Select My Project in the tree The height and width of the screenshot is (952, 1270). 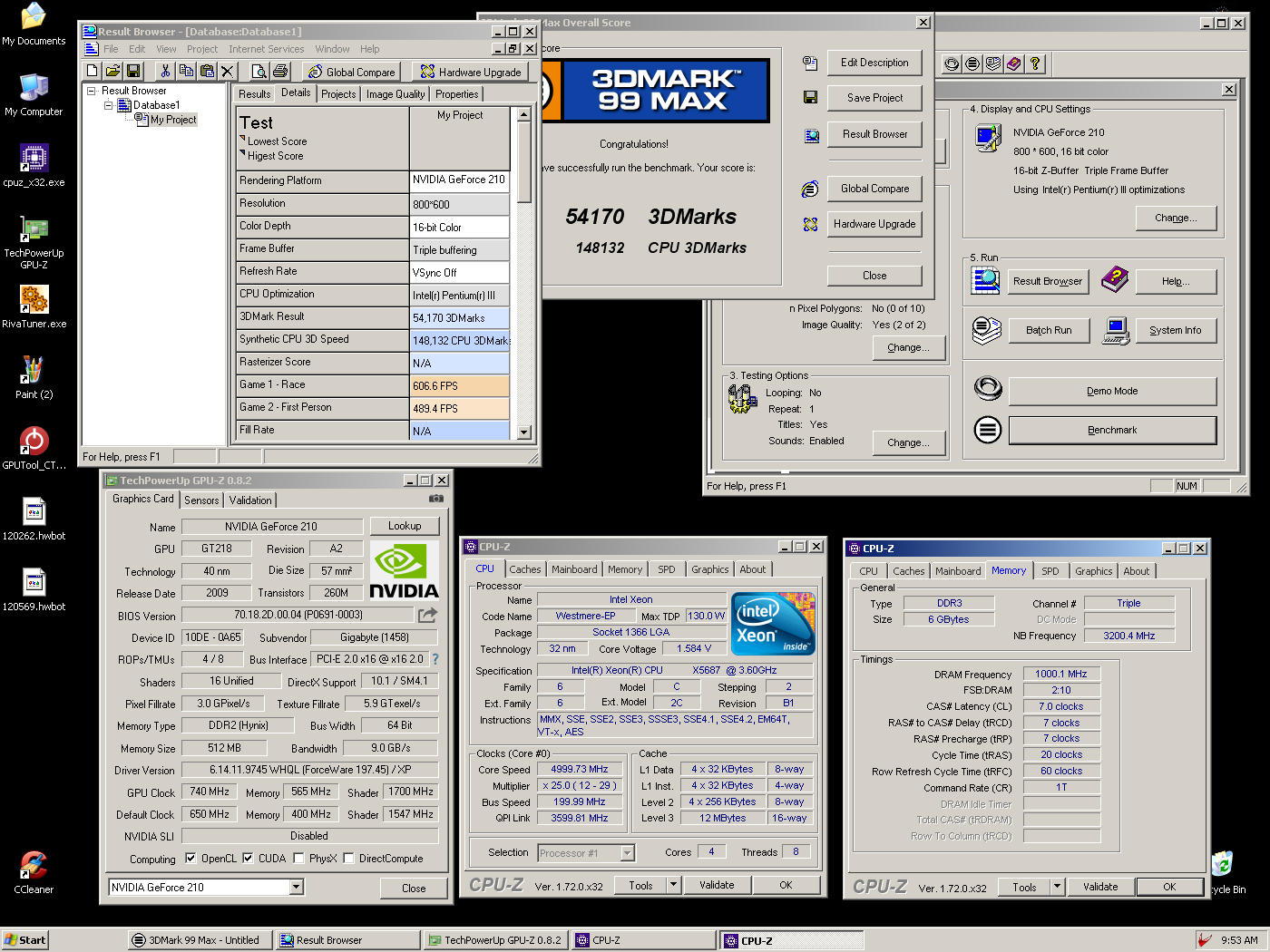click(173, 120)
